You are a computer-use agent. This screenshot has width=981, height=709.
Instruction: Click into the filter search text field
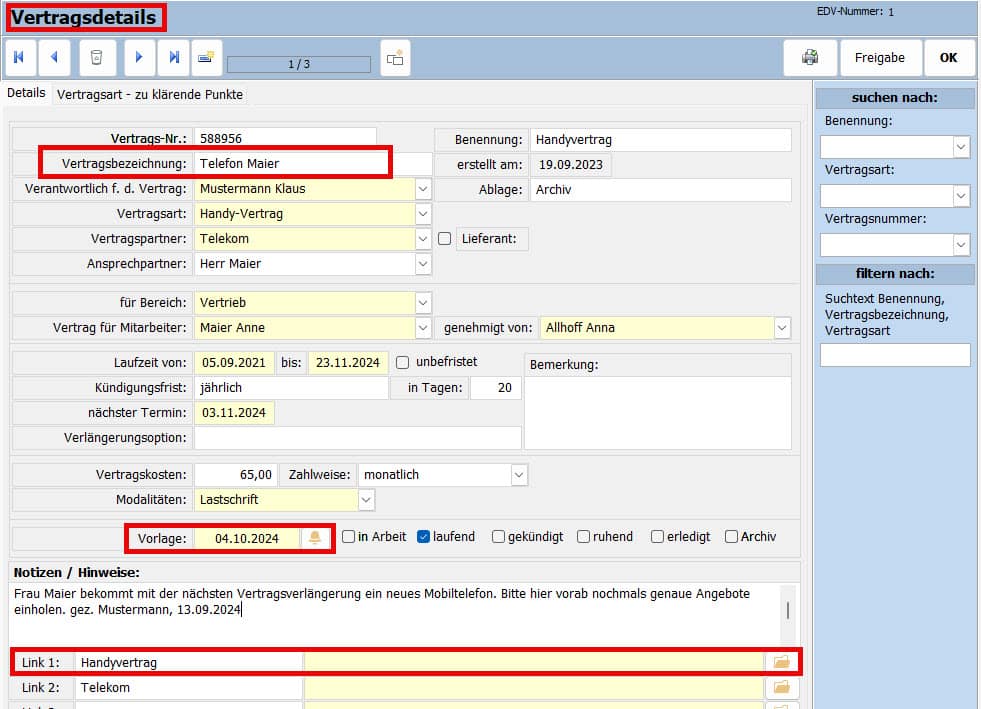(894, 355)
